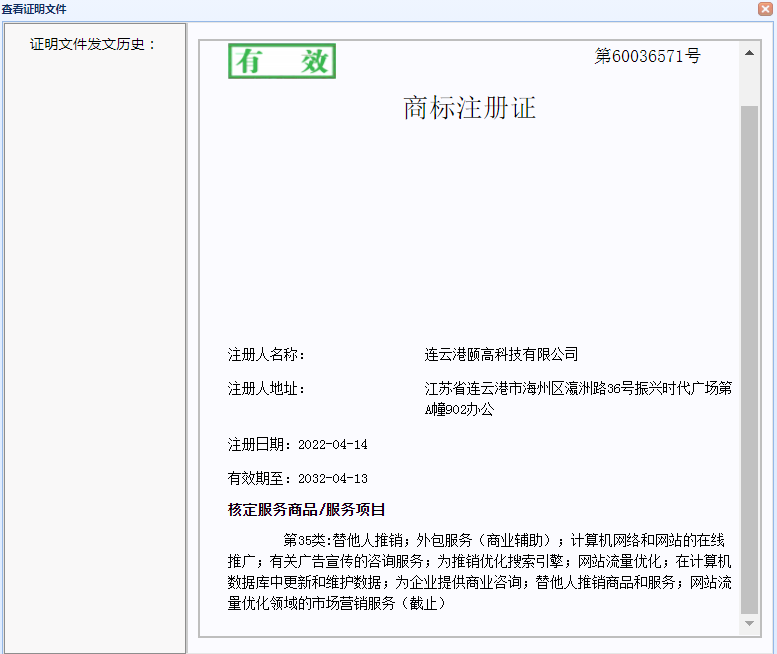Image resolution: width=777 pixels, height=654 pixels.
Task: Click registrant name 连云港颐高科技有限公司
Action: [501, 354]
